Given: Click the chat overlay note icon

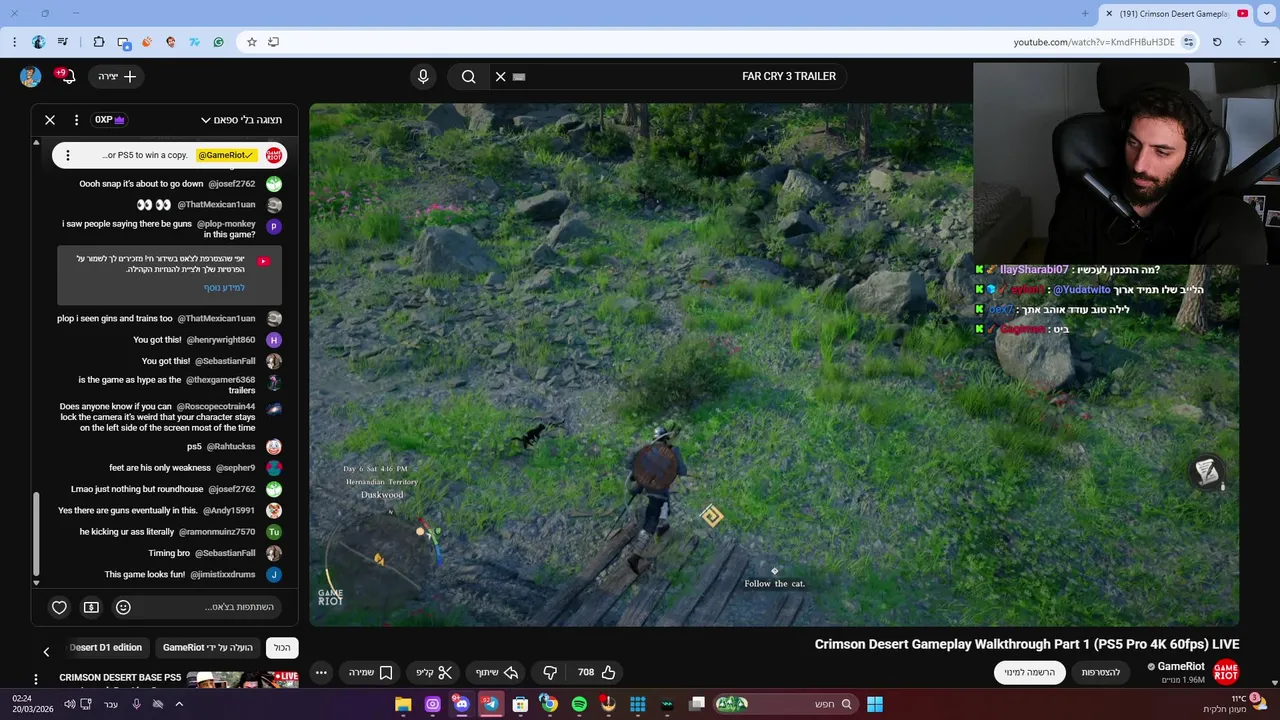Looking at the screenshot, I should pos(1207,471).
